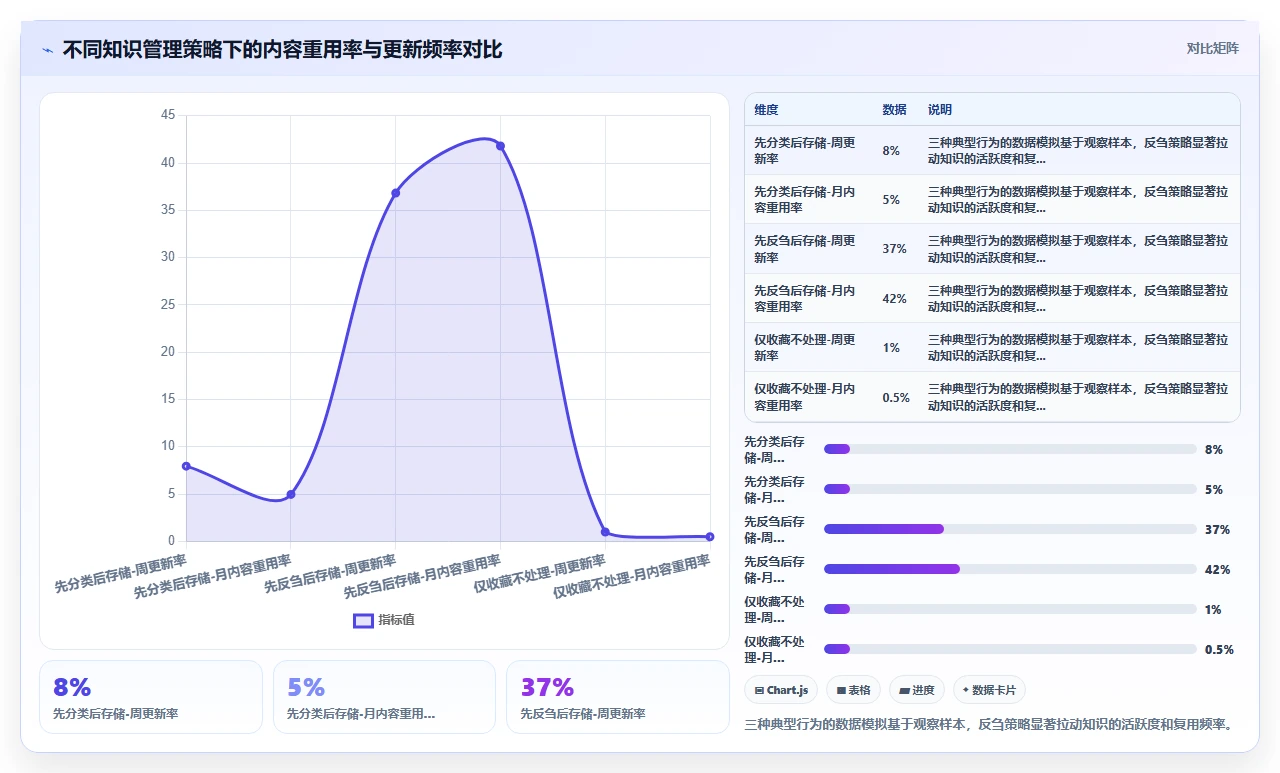Click the 1% progress bar

tap(1010, 609)
